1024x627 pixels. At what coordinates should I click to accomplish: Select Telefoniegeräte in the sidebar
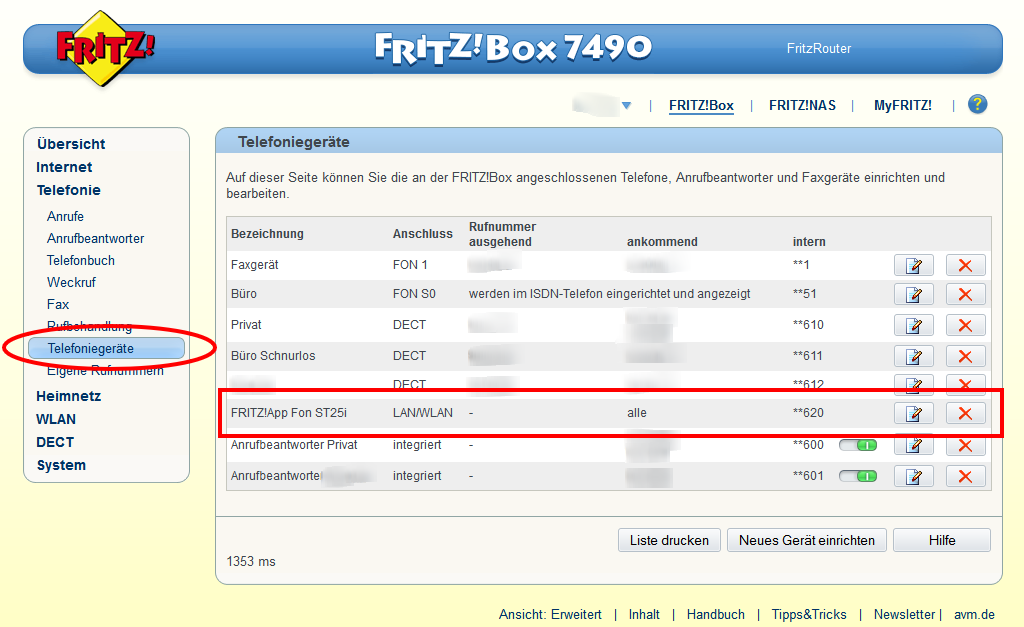point(106,349)
